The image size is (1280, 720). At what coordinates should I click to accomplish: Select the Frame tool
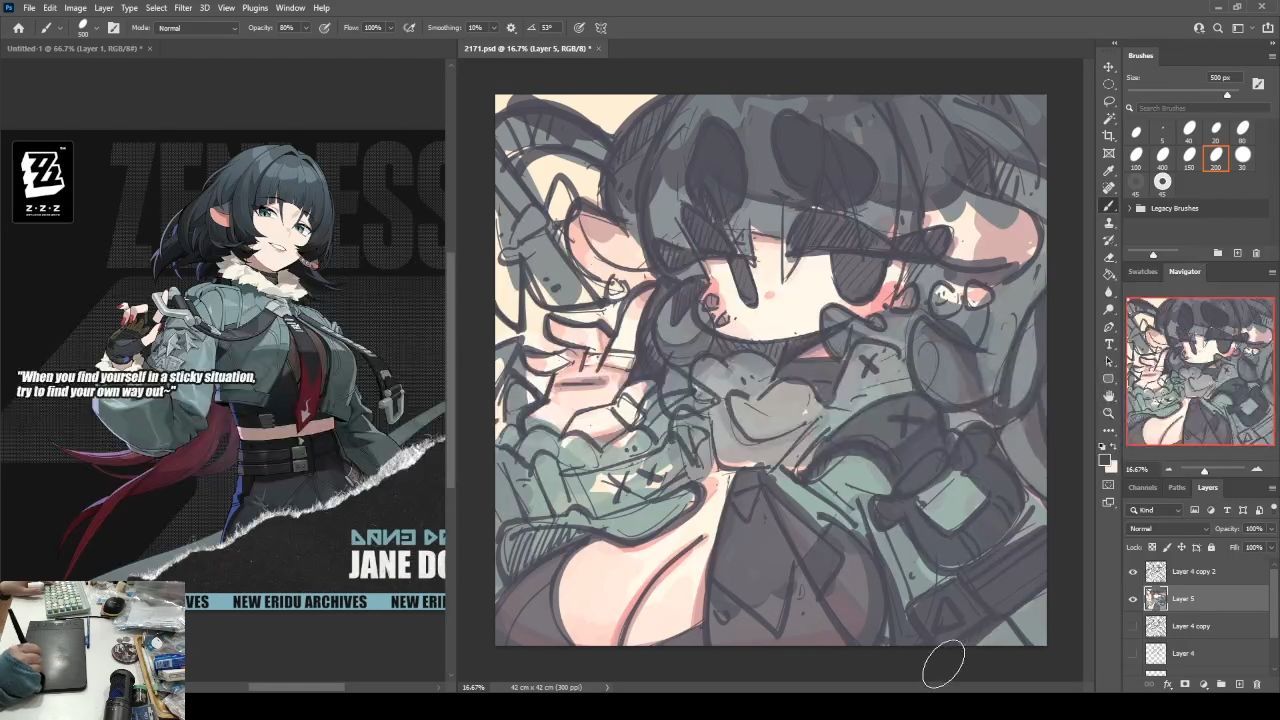(x=1109, y=153)
